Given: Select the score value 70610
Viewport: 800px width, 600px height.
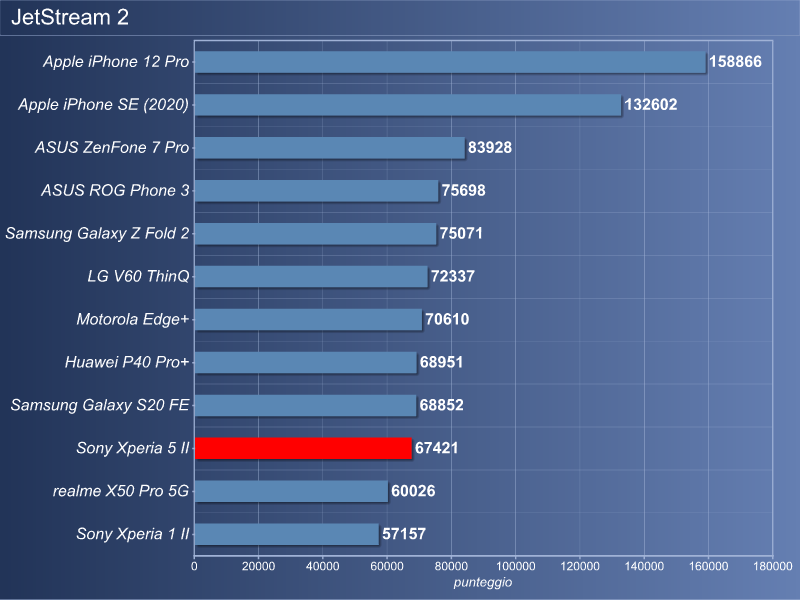Looking at the screenshot, I should point(447,319).
